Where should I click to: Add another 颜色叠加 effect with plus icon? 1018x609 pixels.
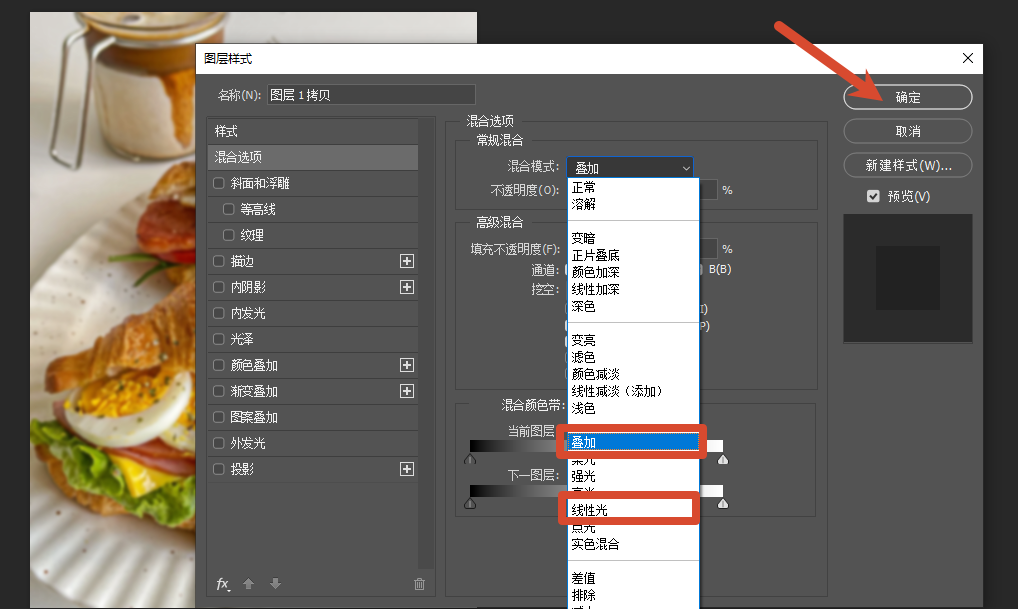tap(407, 365)
